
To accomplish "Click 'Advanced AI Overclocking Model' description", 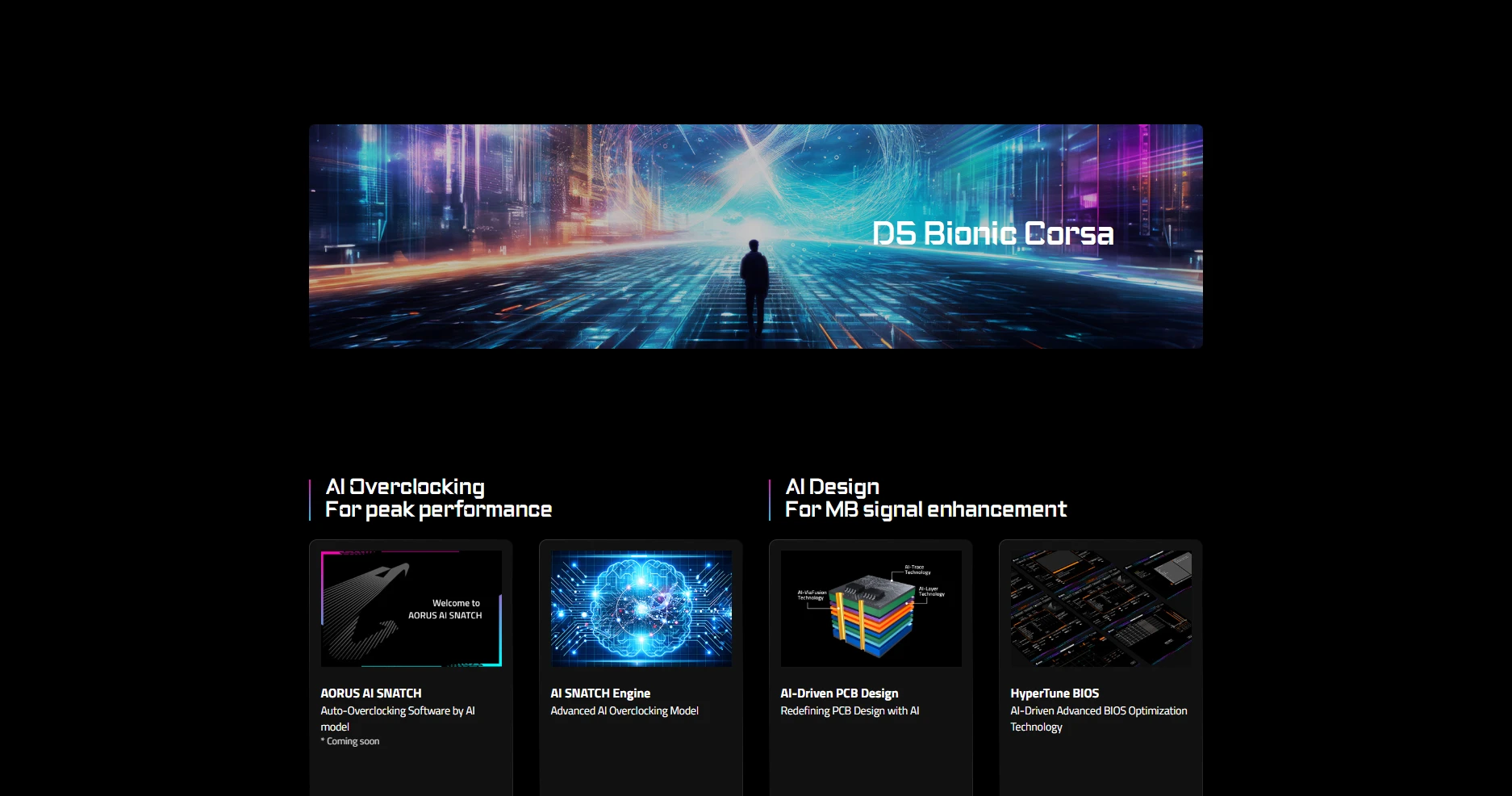I will [624, 711].
